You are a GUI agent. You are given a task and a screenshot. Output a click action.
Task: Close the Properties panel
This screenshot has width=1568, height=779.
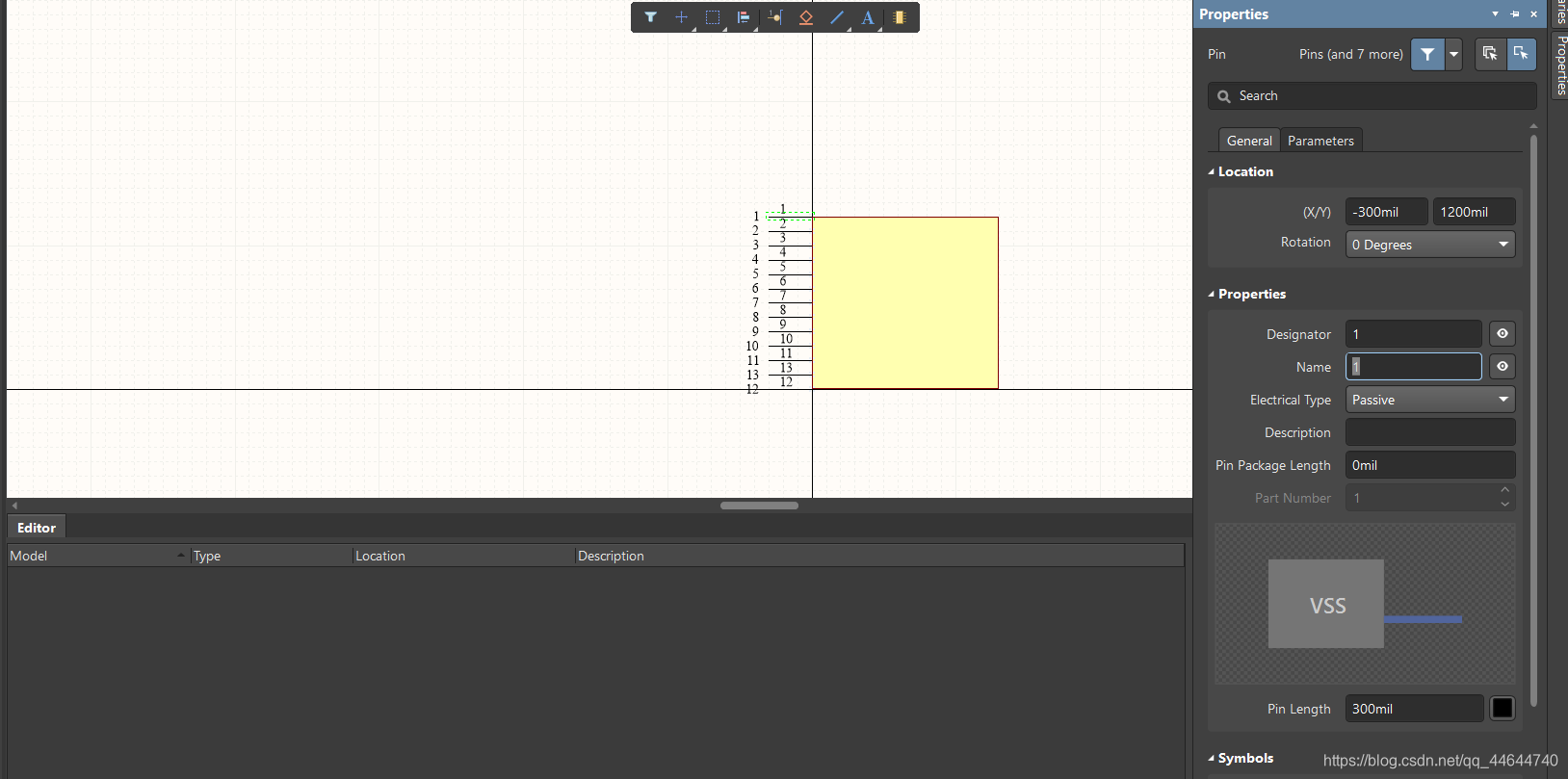(x=1534, y=14)
